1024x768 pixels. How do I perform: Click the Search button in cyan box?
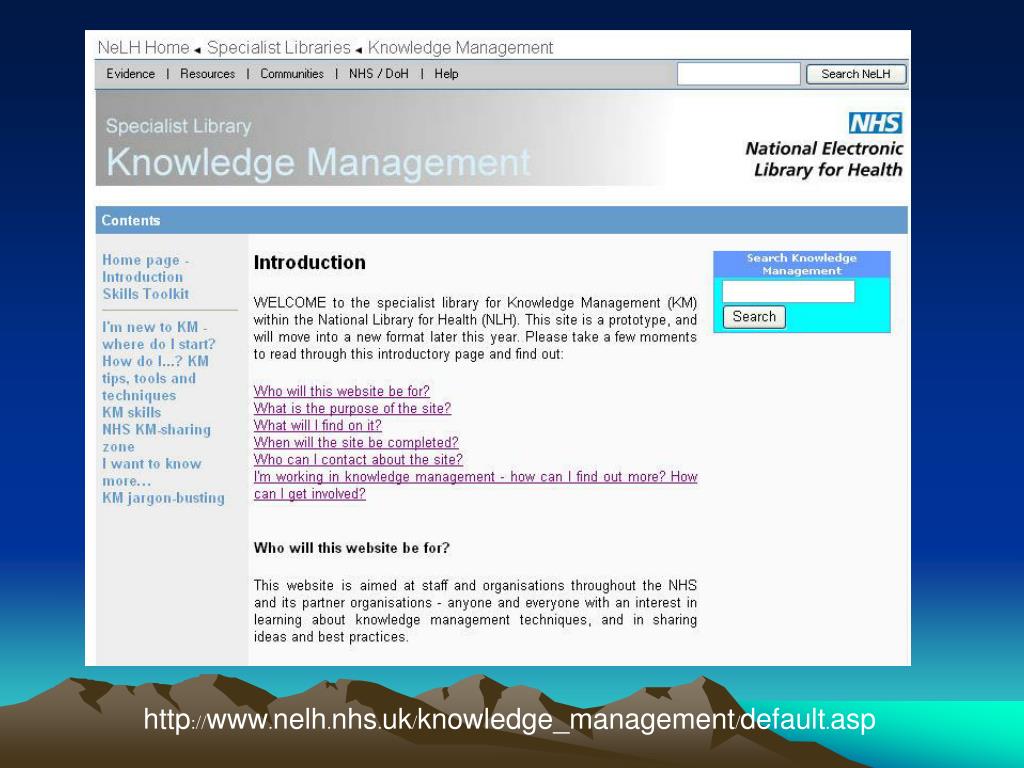point(754,317)
